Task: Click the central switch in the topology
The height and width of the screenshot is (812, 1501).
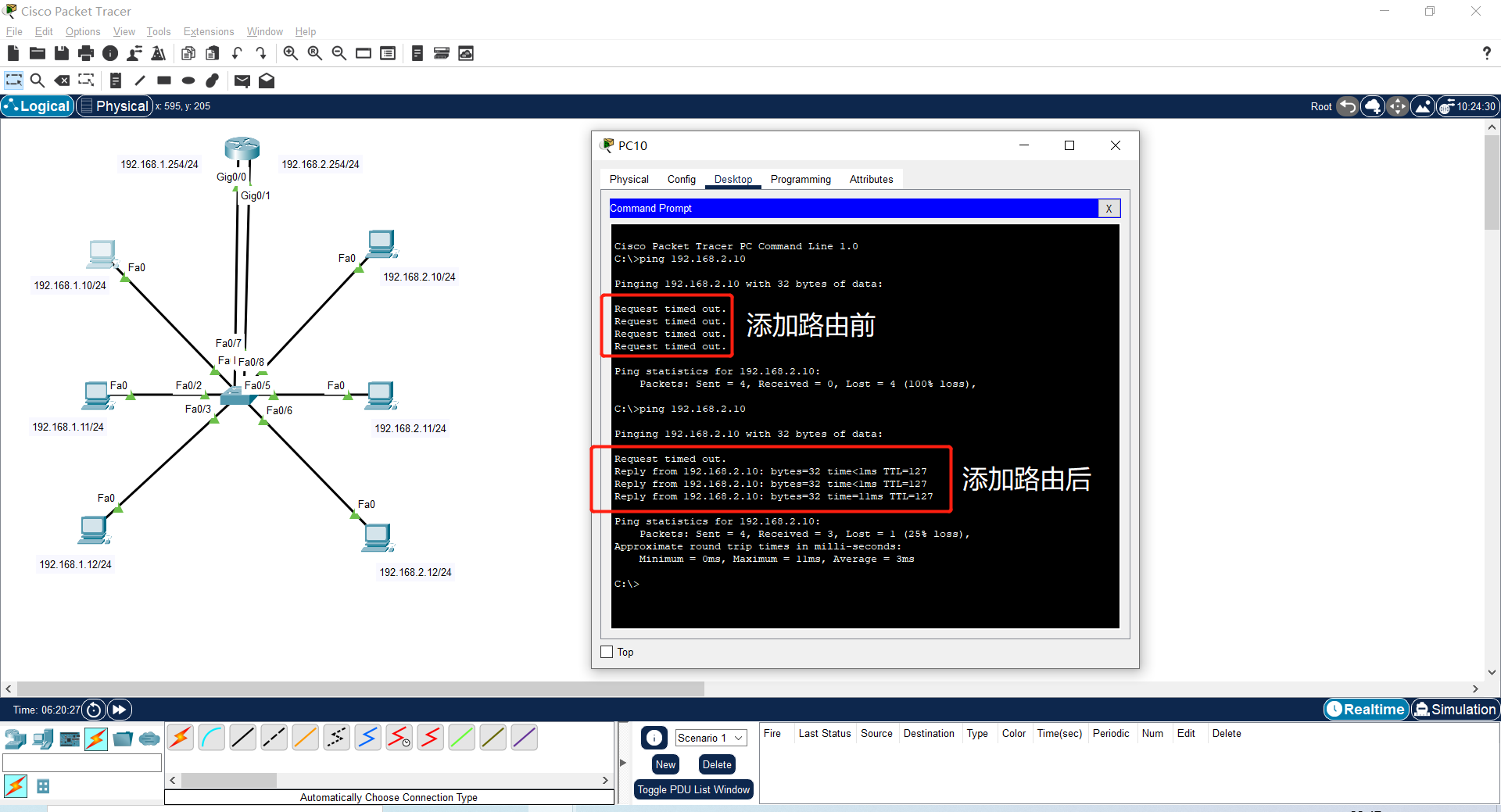Action: 237,395
